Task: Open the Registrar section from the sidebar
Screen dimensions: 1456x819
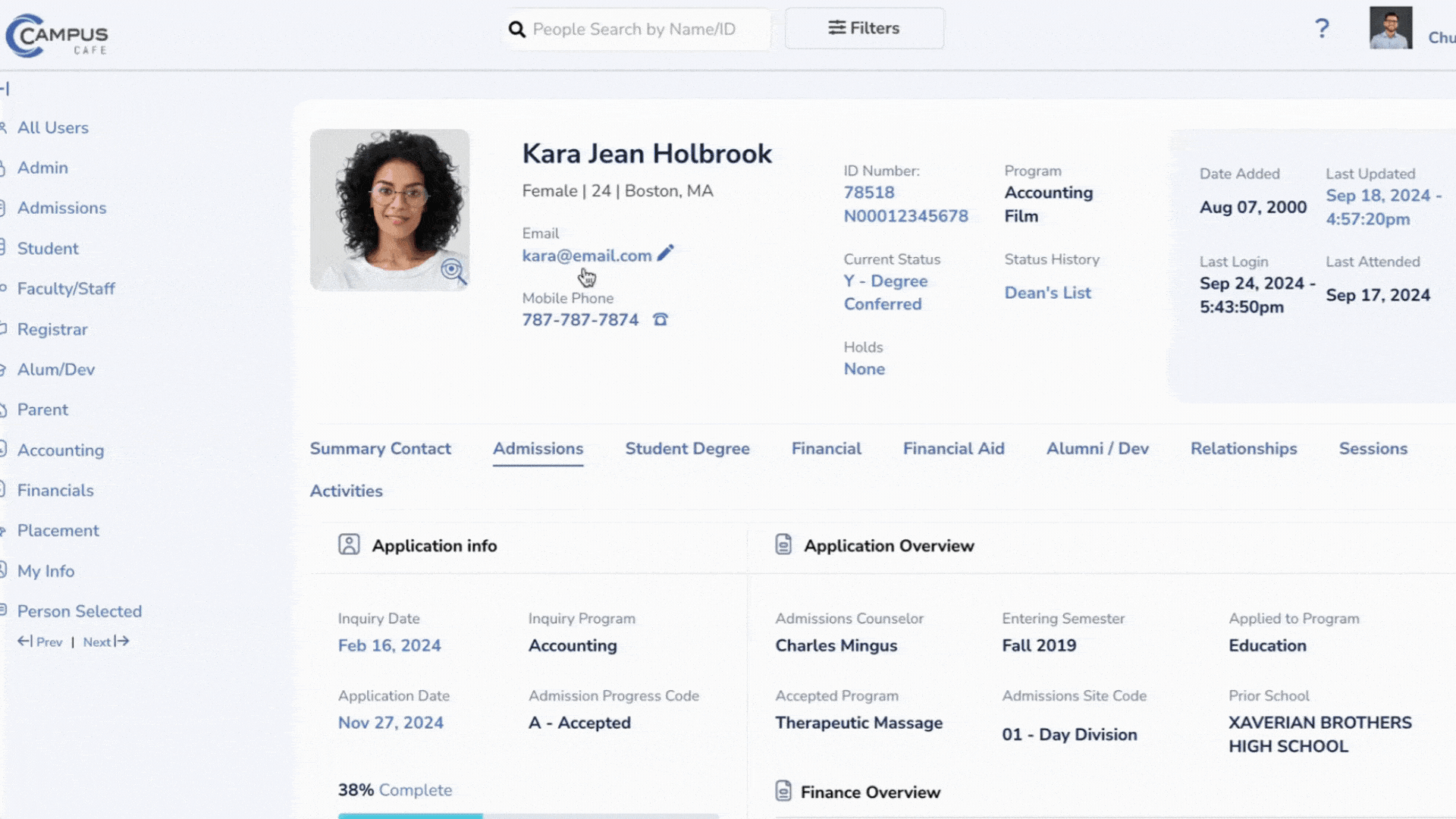Action: click(52, 329)
